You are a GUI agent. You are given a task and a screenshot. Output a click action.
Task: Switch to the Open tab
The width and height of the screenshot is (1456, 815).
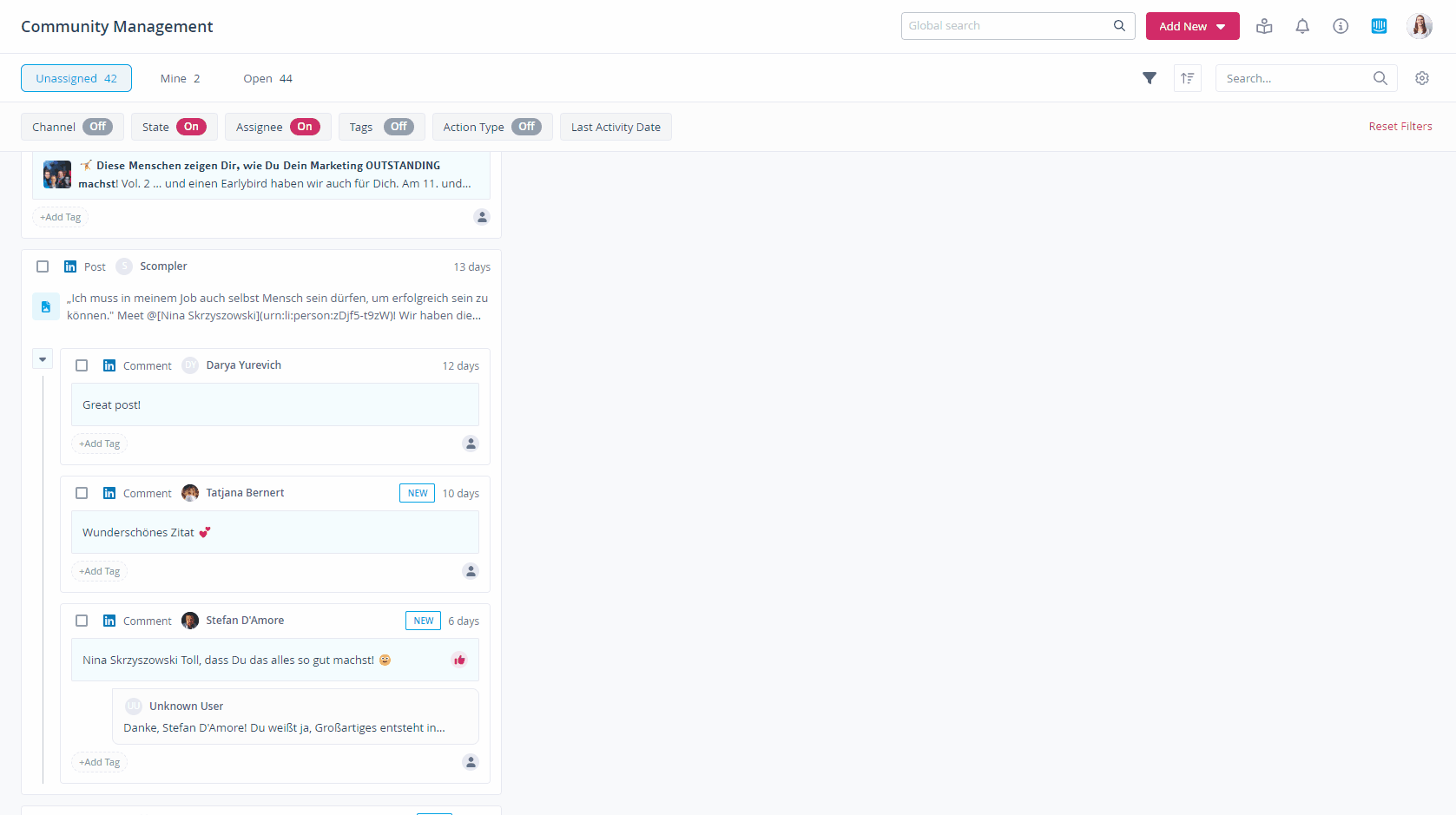coord(267,78)
